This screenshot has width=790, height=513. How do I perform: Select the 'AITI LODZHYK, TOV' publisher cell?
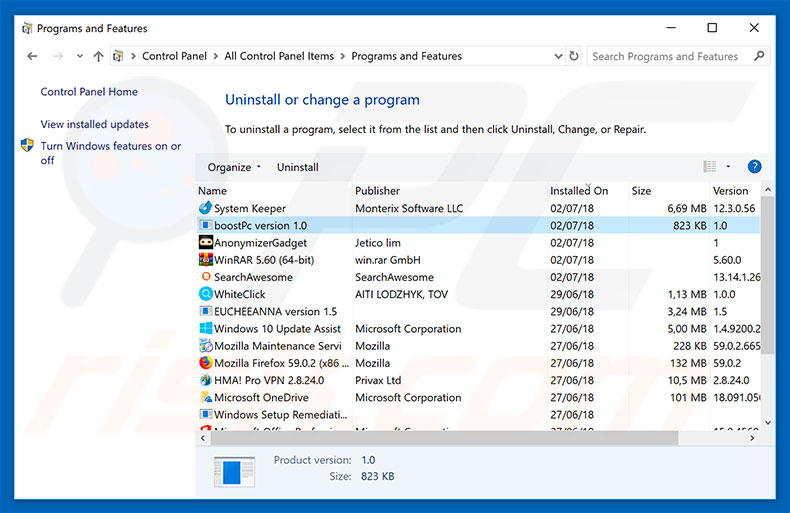(x=402, y=294)
